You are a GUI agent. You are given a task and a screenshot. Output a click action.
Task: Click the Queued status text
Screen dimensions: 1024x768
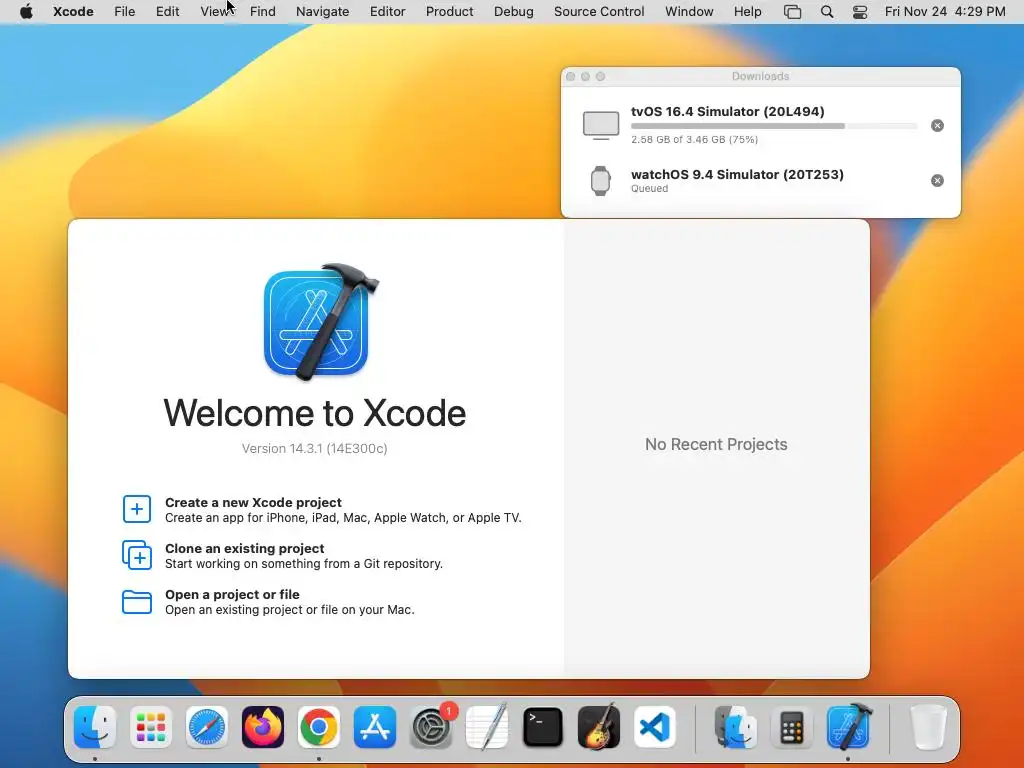[x=649, y=189]
